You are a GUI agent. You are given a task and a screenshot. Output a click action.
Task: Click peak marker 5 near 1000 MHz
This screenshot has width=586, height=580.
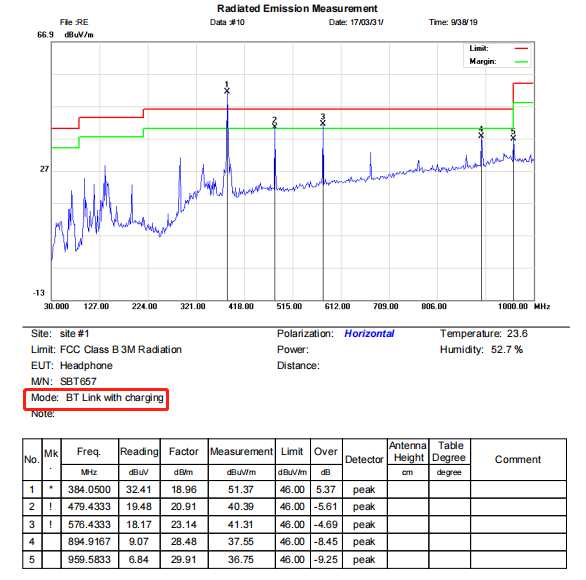513,138
